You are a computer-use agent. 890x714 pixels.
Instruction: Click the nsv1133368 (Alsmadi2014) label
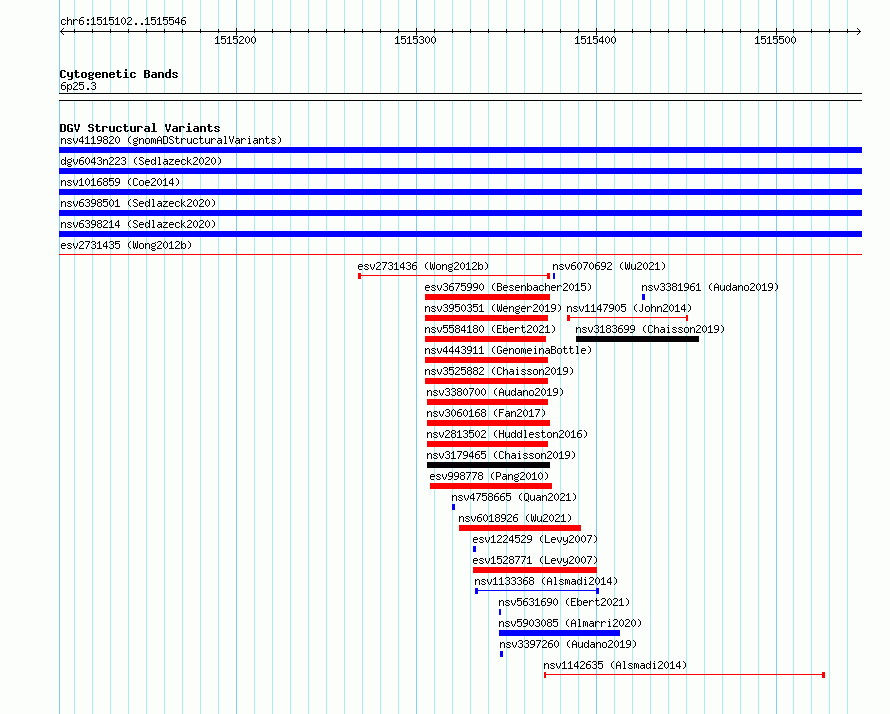click(546, 581)
